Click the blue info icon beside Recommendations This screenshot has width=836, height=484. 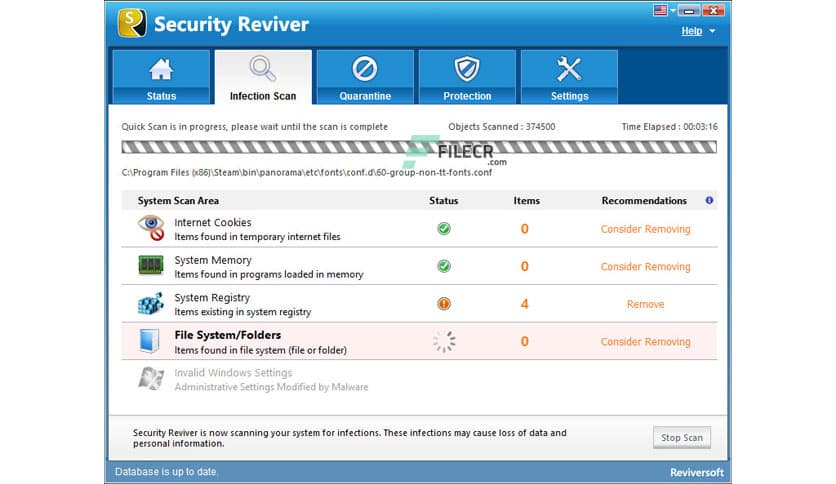coord(709,200)
